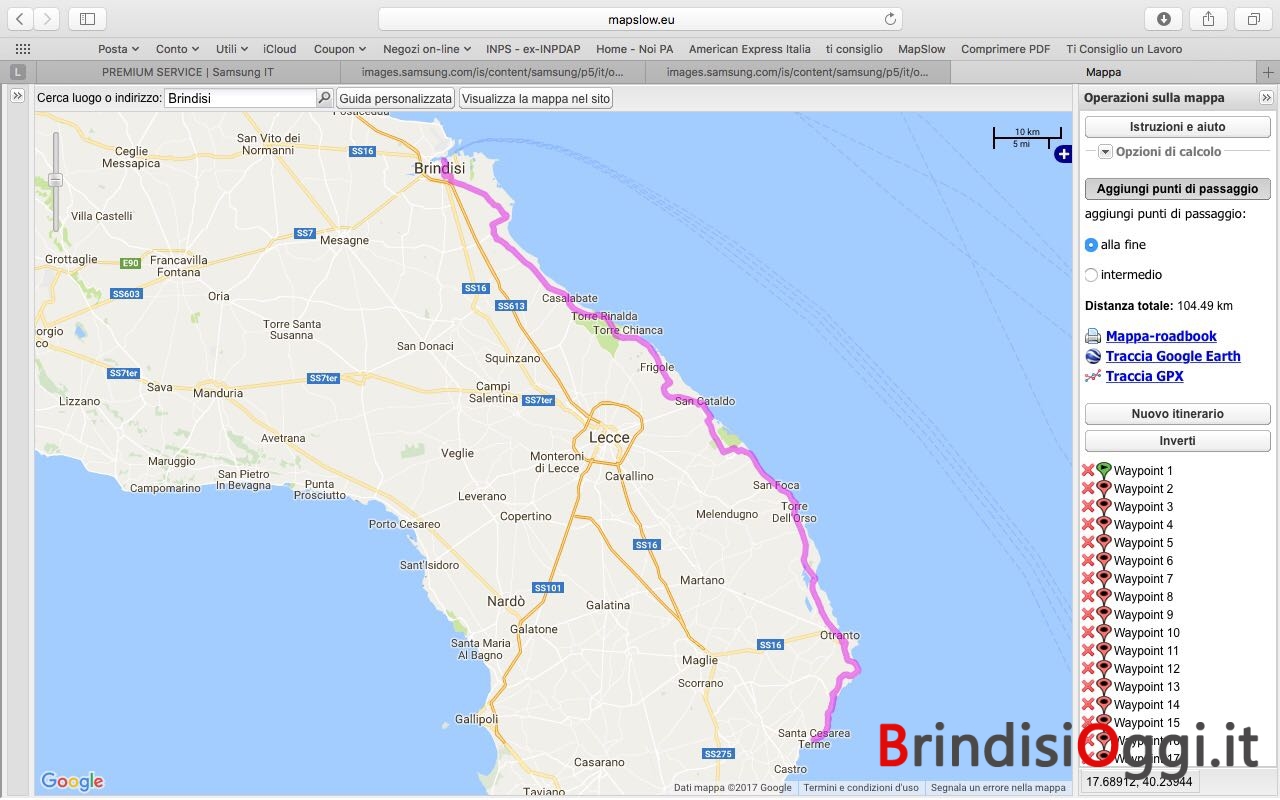Open the Utili bookmarks dropdown
This screenshot has height=800, width=1280.
click(x=232, y=49)
